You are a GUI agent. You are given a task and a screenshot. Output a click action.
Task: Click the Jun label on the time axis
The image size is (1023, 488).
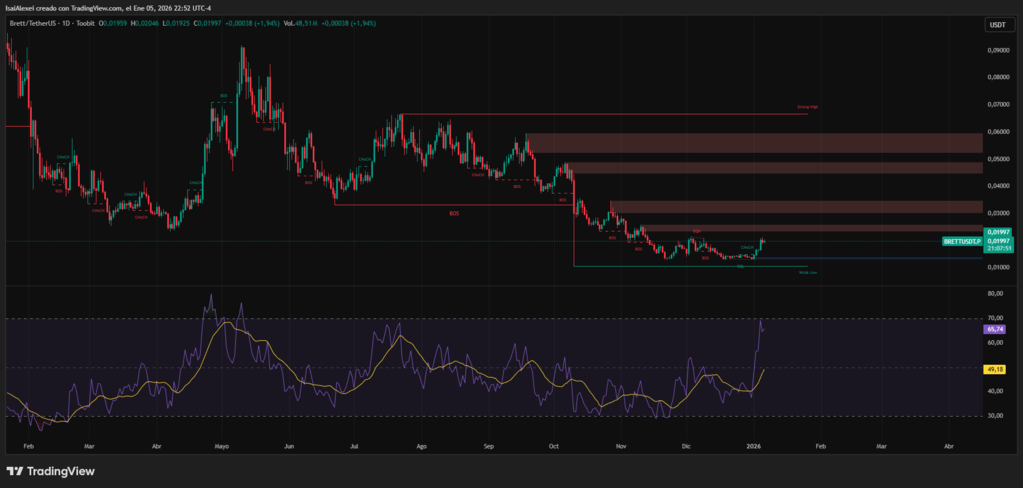[289, 447]
